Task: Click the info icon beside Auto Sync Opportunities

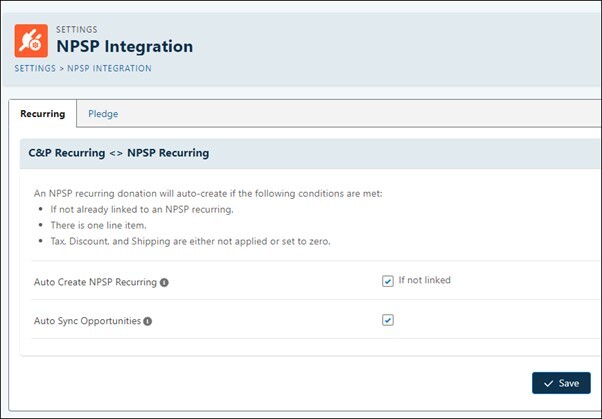Action: 148,321
